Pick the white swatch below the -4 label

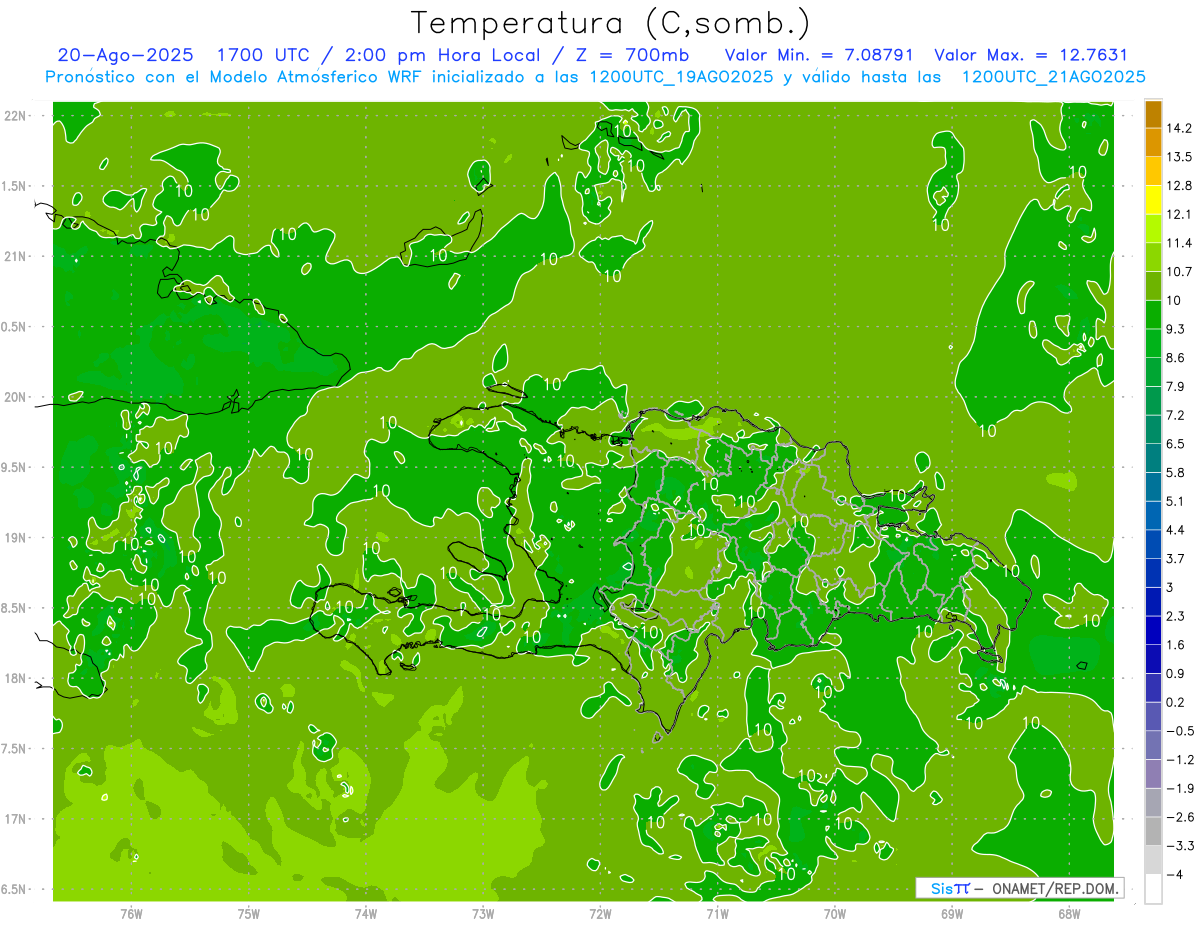(1153, 889)
